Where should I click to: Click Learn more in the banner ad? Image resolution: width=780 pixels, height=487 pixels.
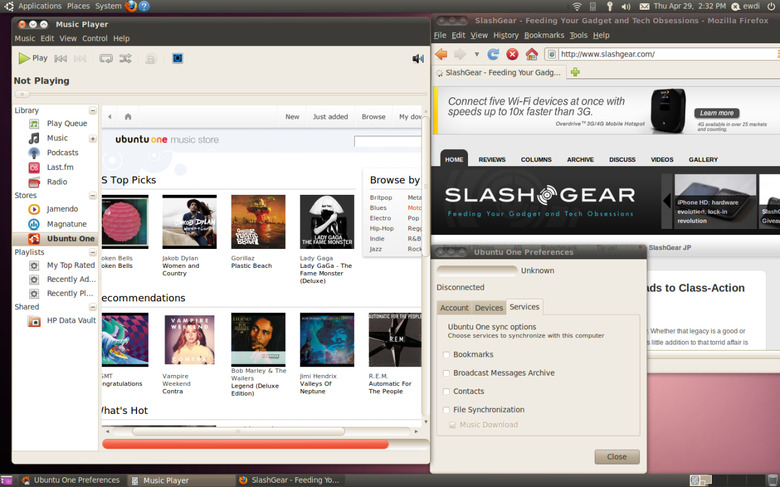pyautogui.click(x=717, y=113)
